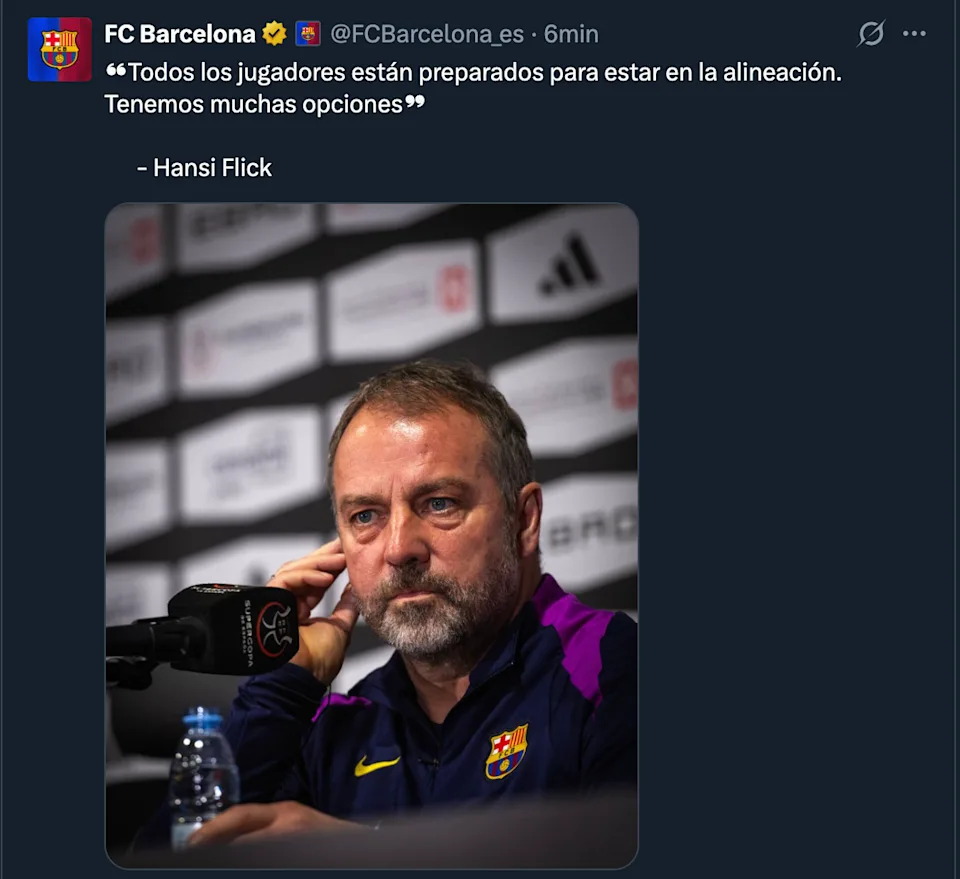Click the Barça crest on the jacket
This screenshot has width=960, height=879.
pyautogui.click(x=506, y=752)
